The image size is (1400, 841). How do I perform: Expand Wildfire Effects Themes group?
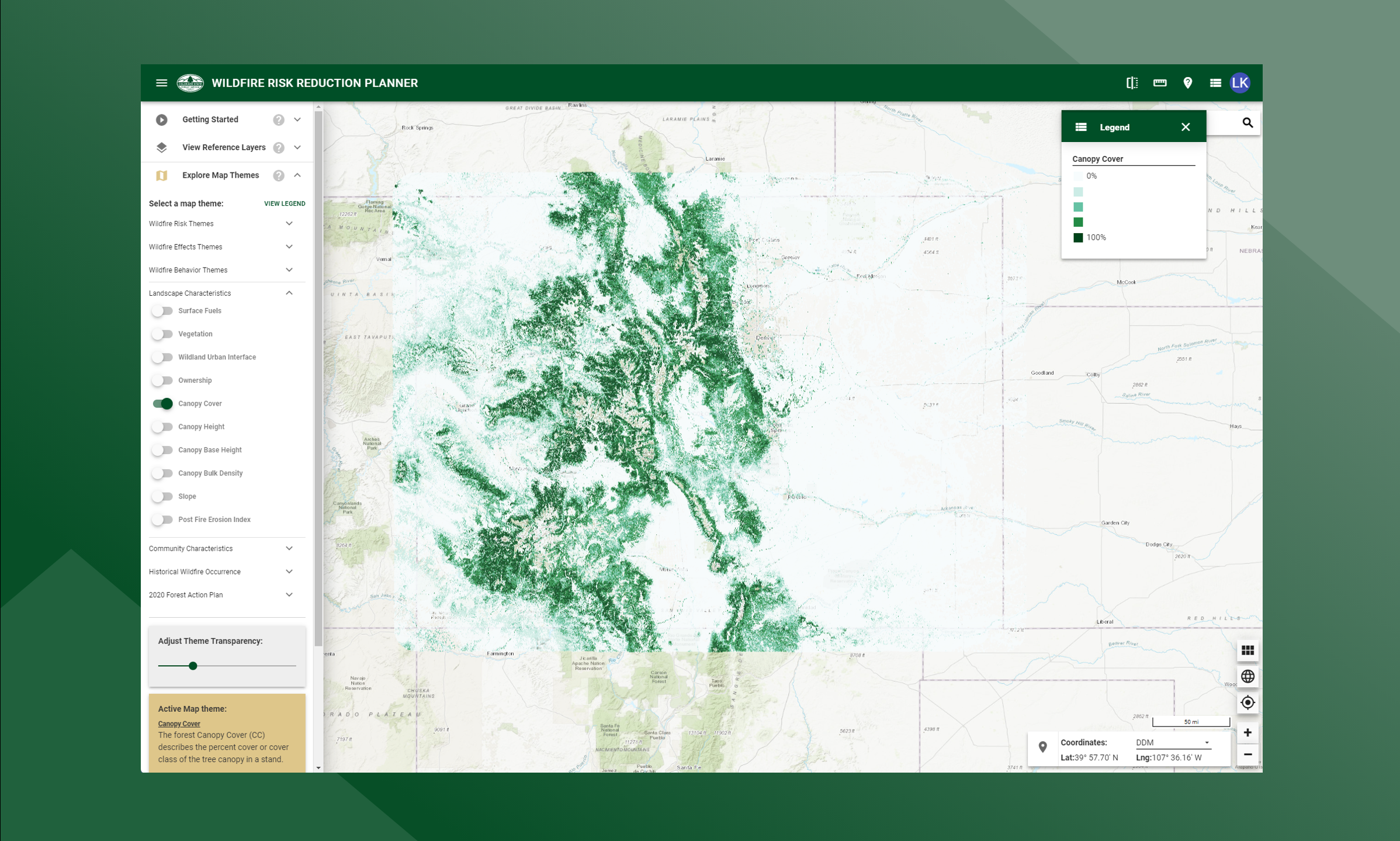tap(289, 247)
